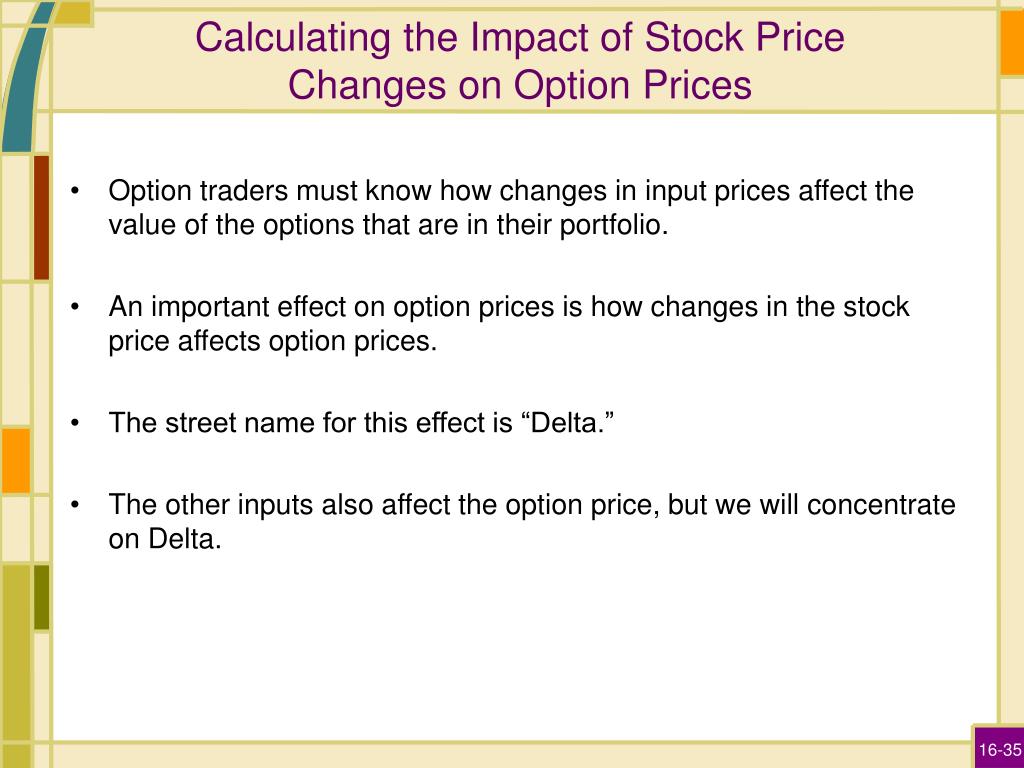This screenshot has width=1024, height=768.
Task: Click the bullet dot before "The other inputs"
Action: [x=76, y=505]
